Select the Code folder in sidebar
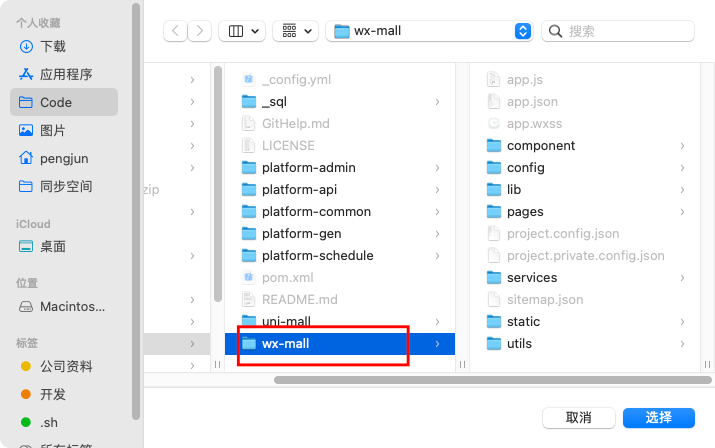This screenshot has width=715, height=448. coord(63,102)
